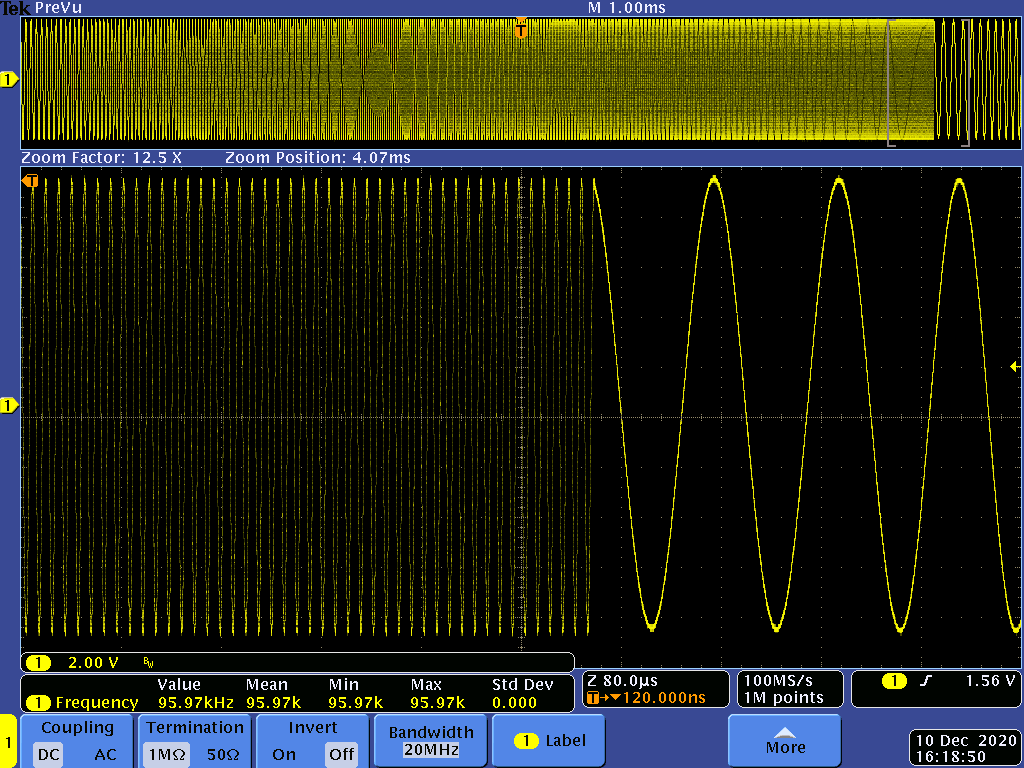Viewport: 1024px width, 768px height.
Task: Switch Termination to 50Ω
Action: click(221, 754)
